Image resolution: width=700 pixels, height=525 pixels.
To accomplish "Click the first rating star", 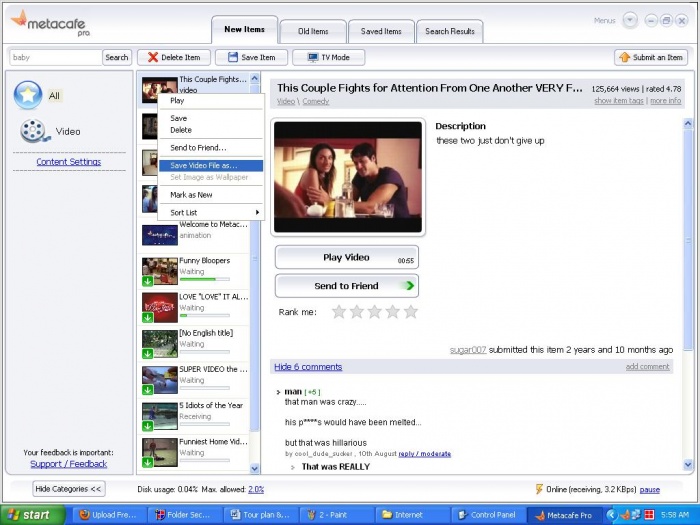I will click(339, 312).
